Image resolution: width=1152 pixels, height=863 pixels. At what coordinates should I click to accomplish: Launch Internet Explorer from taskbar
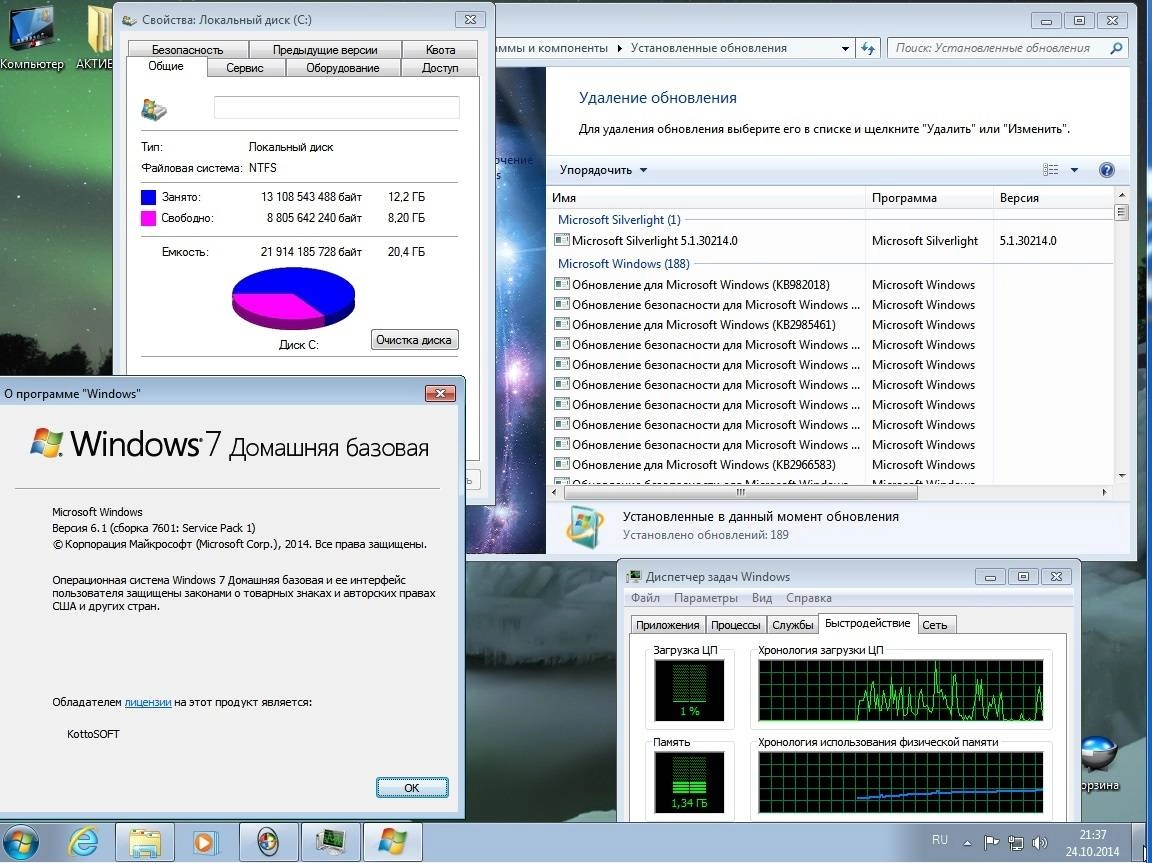84,843
